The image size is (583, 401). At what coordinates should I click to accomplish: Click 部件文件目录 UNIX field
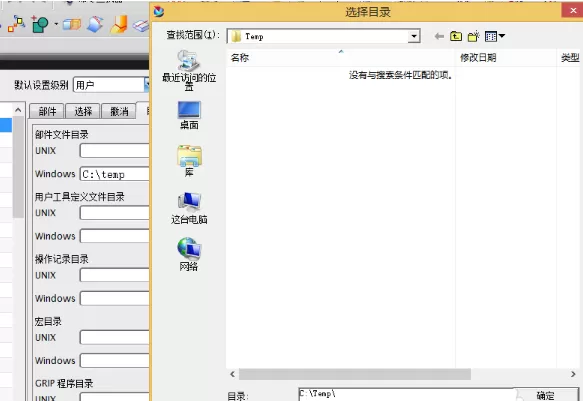click(x=115, y=151)
